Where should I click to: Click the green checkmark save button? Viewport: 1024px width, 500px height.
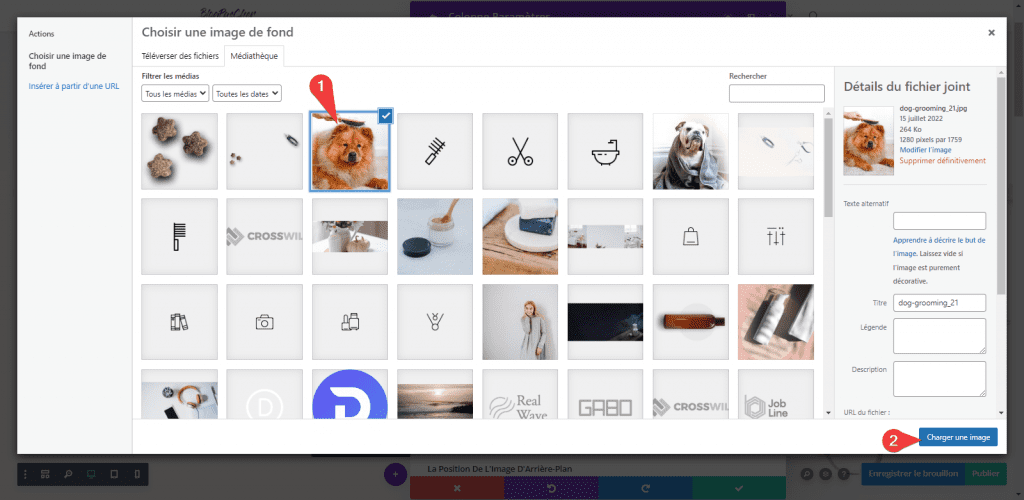[739, 488]
